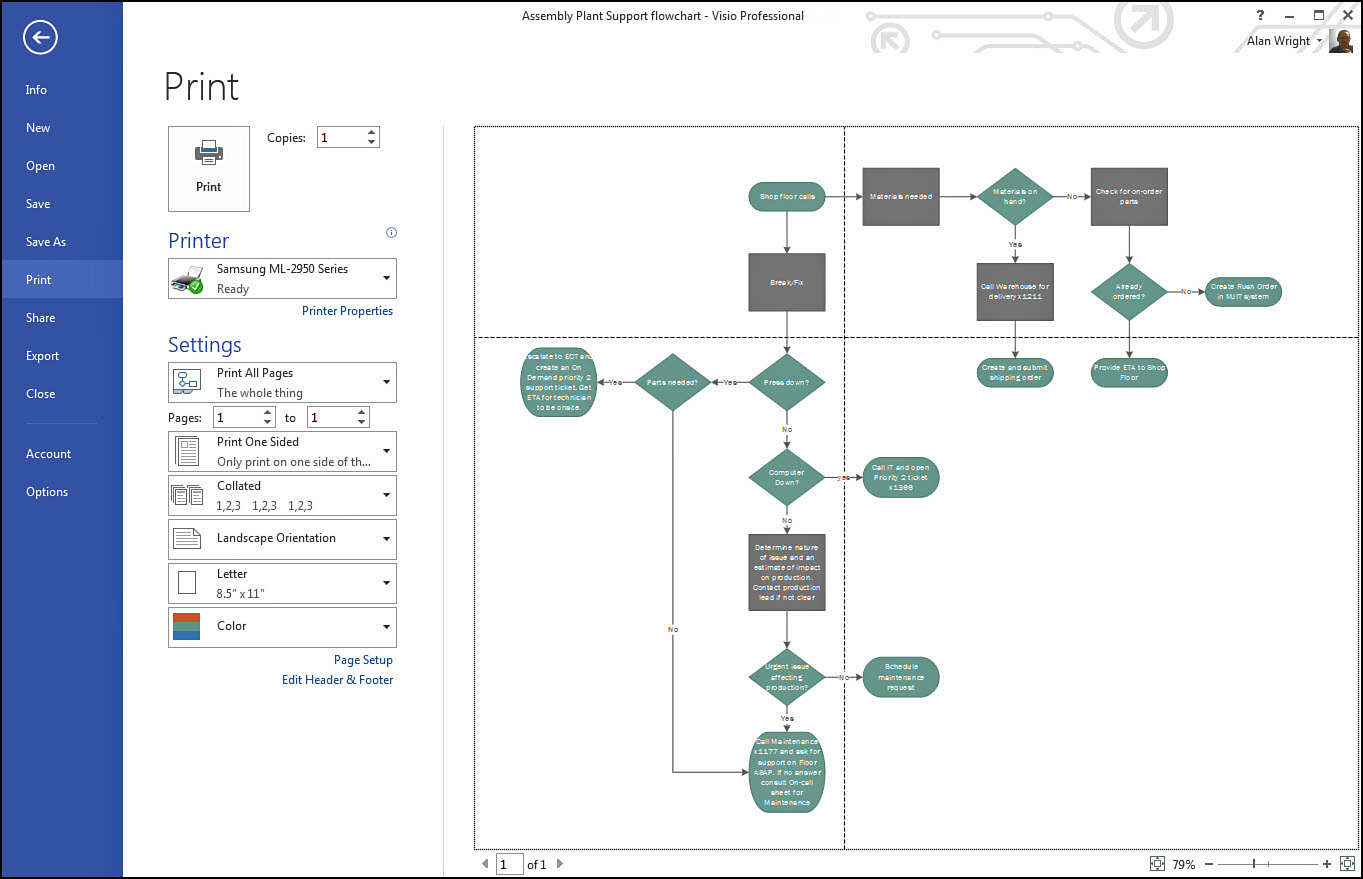Select Export in the sidebar

61,356
